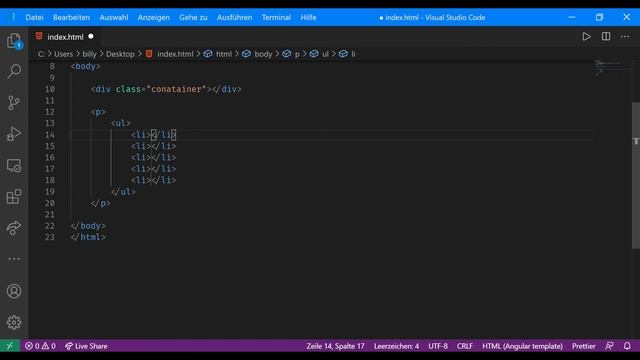Place cursor on closing body tag line 22
640x360 pixels.
pyautogui.click(x=88, y=226)
